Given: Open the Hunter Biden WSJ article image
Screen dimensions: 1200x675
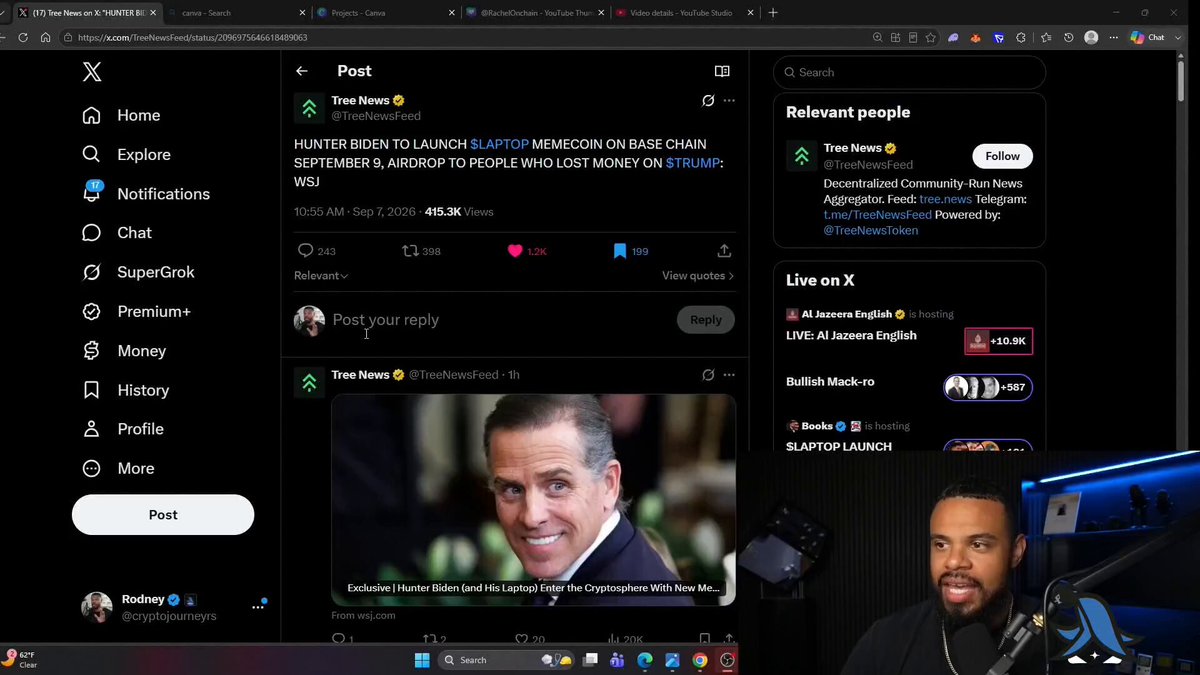Looking at the screenshot, I should [533, 500].
